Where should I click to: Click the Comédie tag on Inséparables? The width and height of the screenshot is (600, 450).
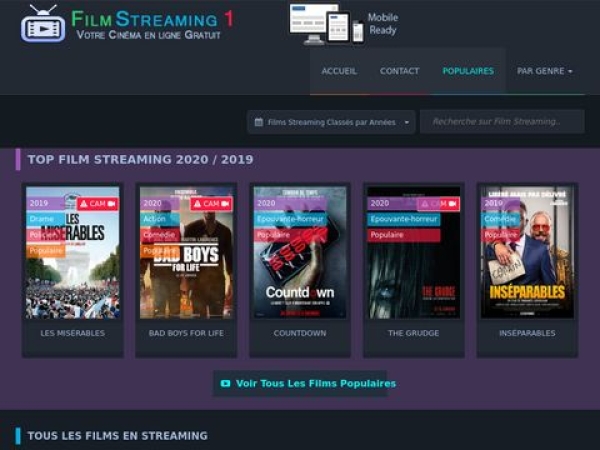[x=500, y=219]
